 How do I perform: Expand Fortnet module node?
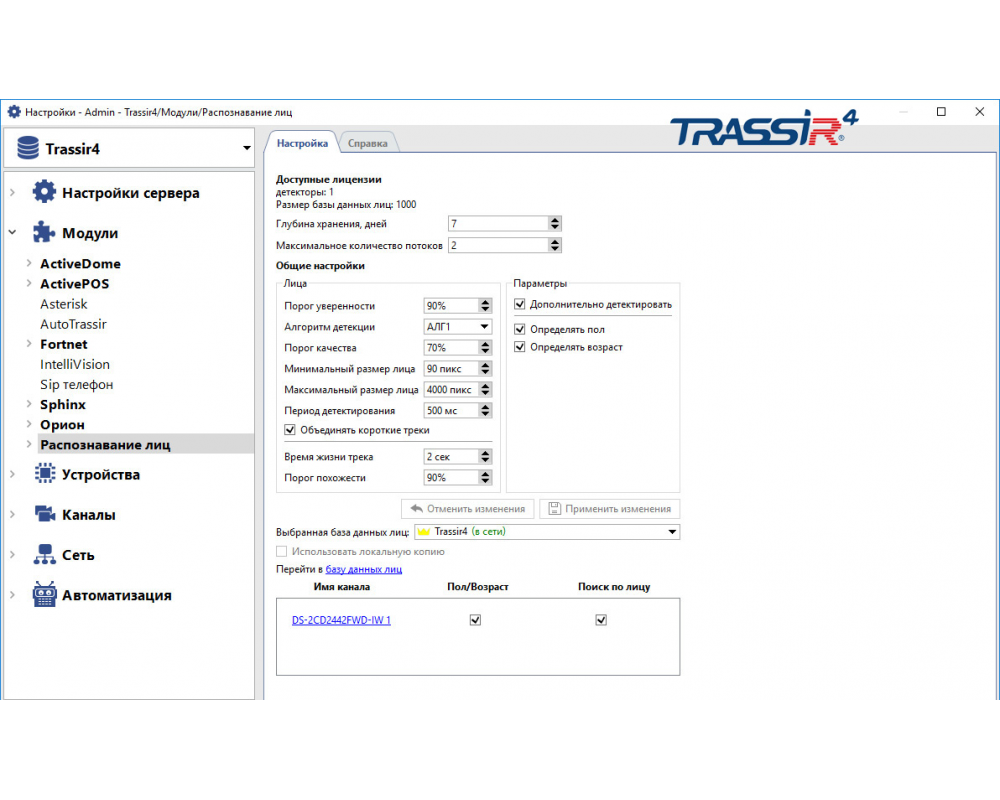pos(29,344)
